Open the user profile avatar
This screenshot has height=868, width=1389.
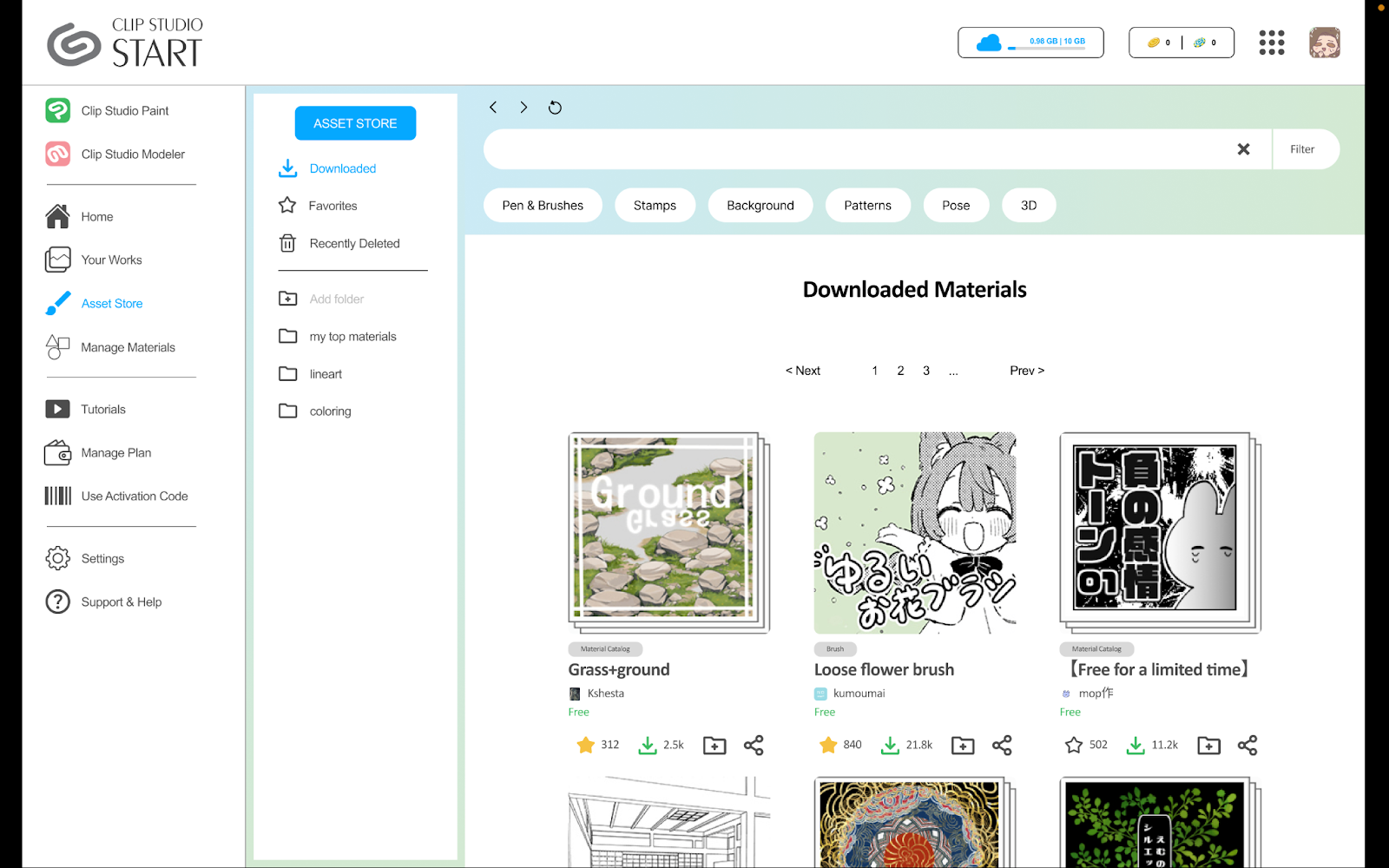[1325, 42]
